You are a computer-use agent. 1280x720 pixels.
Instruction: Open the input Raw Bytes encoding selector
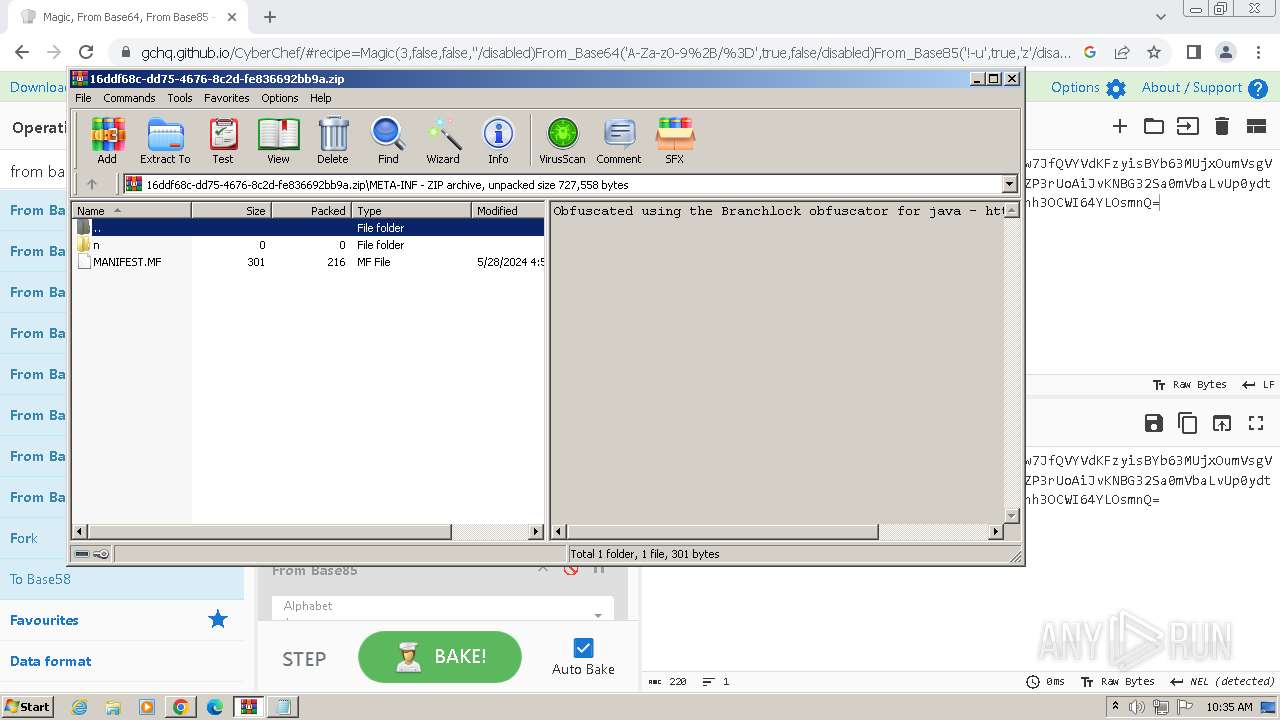tap(1190, 385)
